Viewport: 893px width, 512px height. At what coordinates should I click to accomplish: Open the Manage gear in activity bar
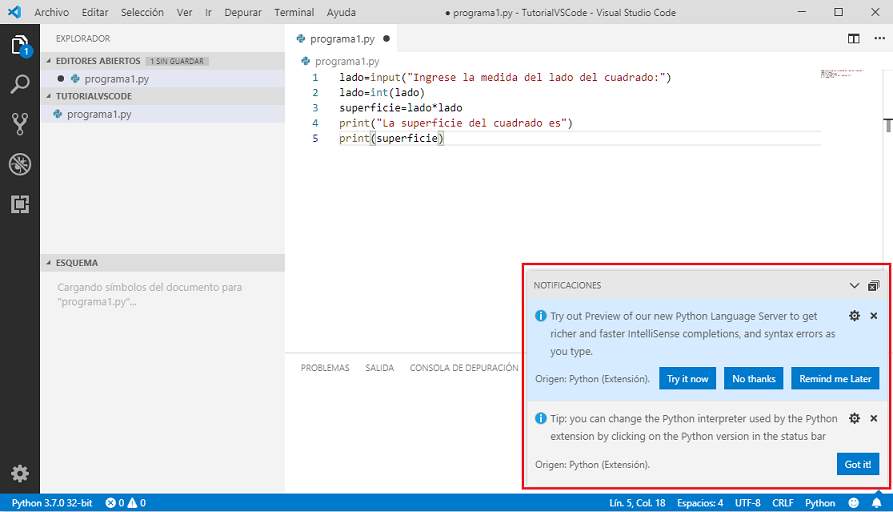coord(19,473)
